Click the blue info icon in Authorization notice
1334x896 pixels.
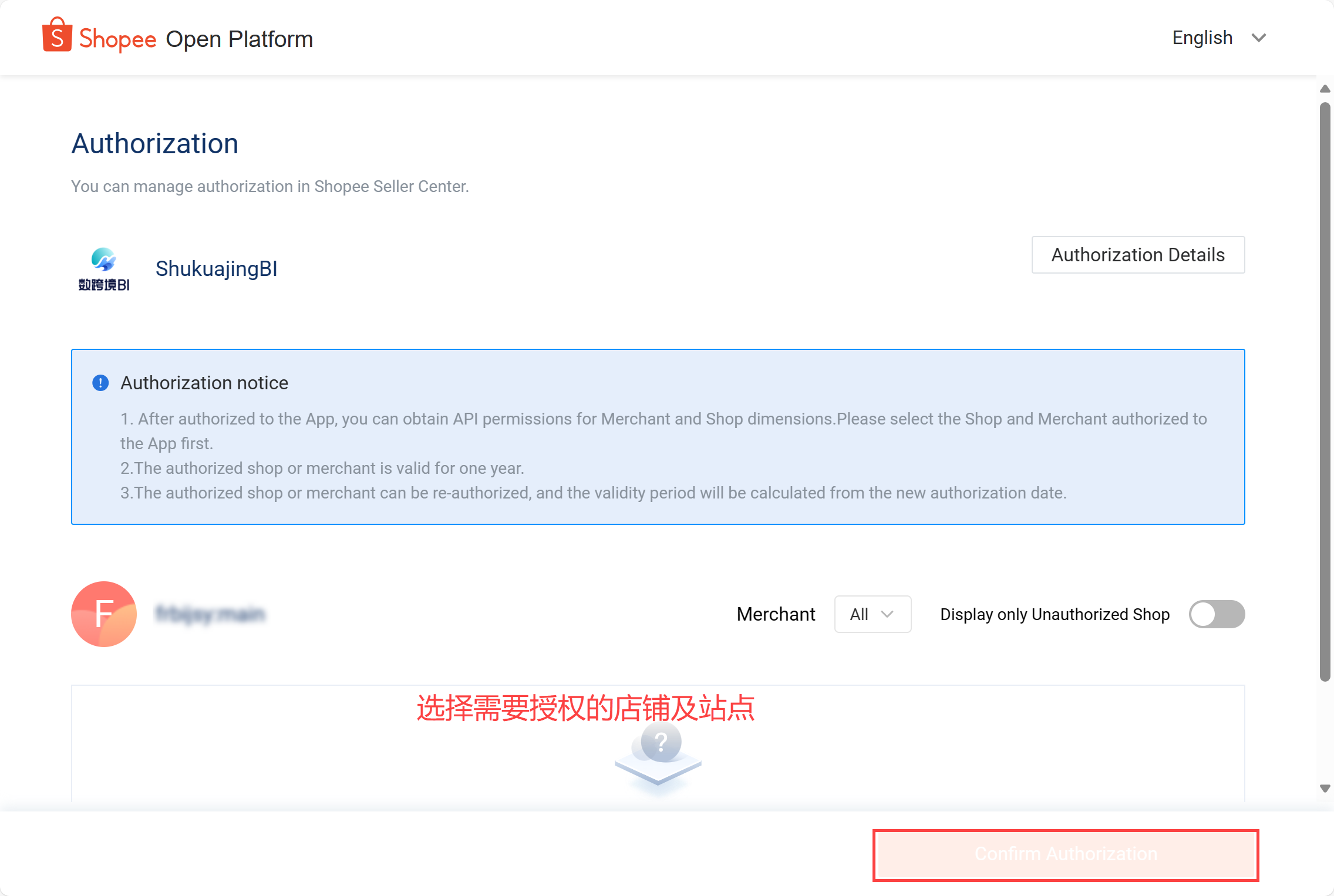pos(100,383)
